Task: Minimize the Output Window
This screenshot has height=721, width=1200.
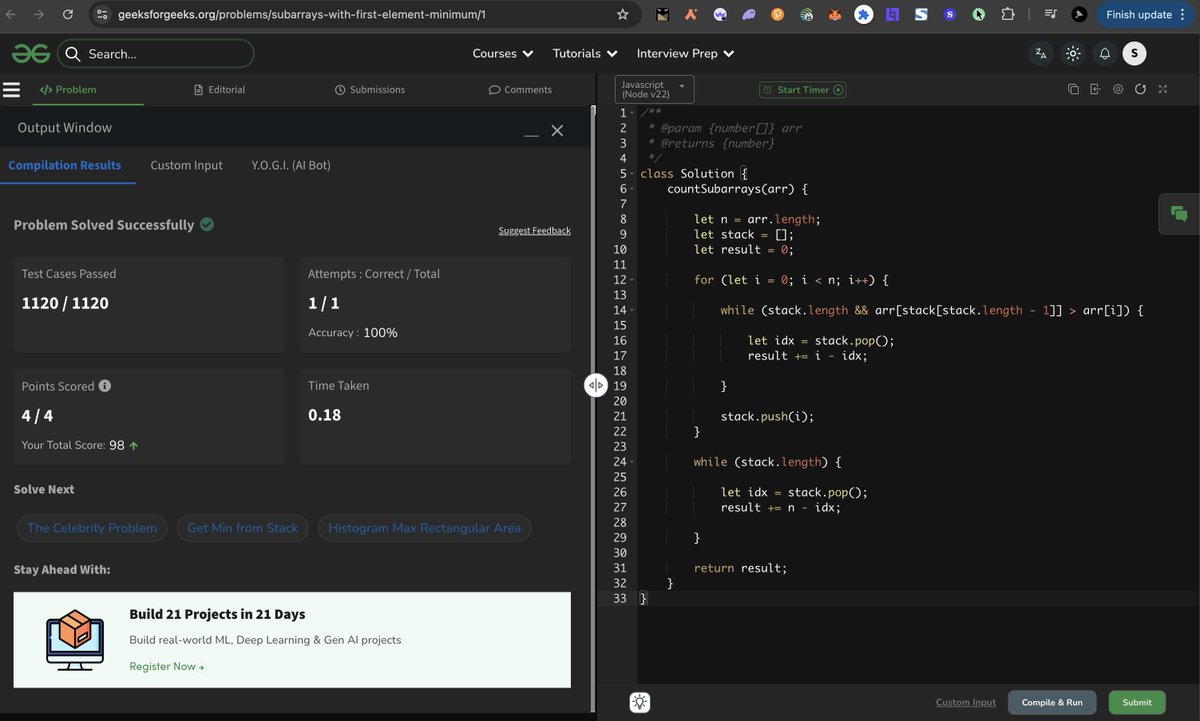Action: tap(532, 135)
